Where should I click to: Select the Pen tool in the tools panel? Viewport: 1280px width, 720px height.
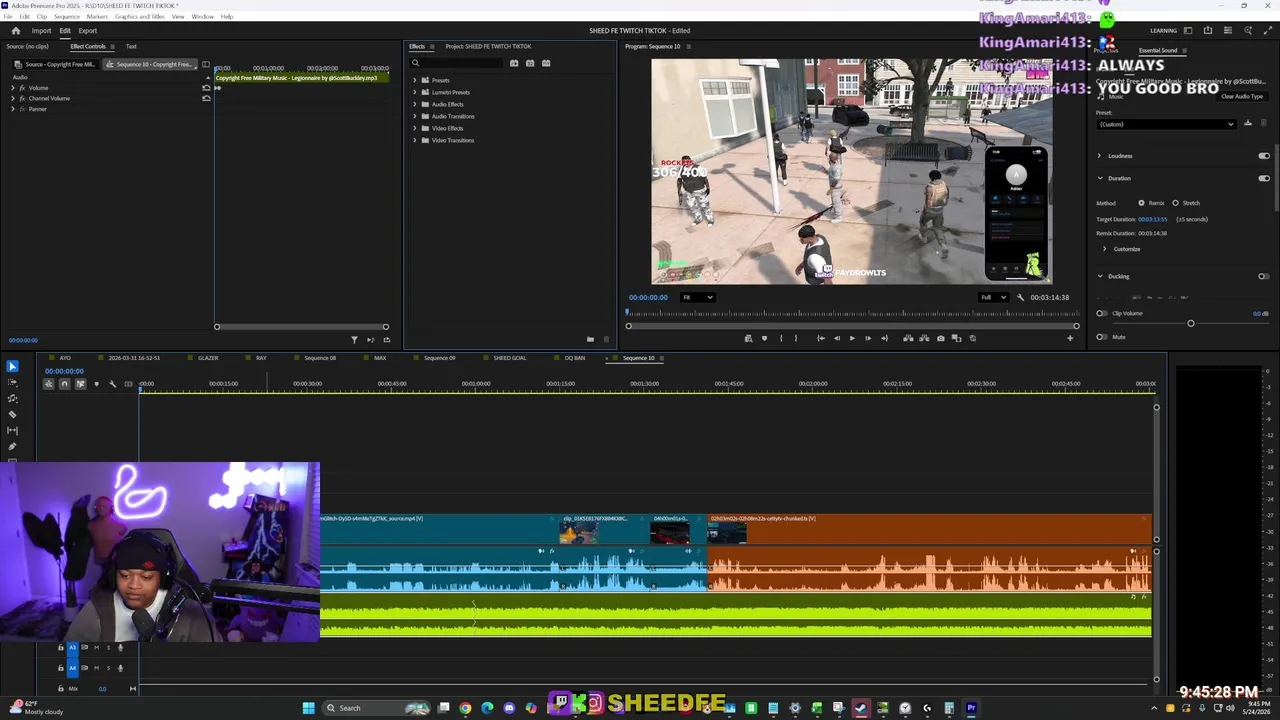[12, 446]
